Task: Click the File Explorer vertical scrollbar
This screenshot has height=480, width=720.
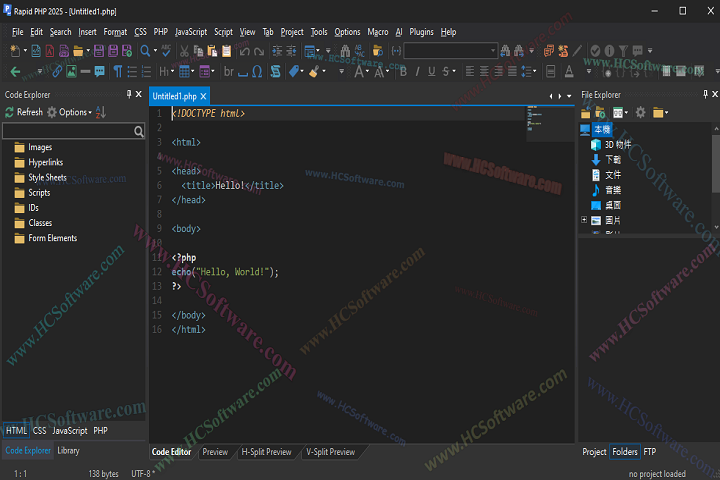Action: [x=715, y=177]
